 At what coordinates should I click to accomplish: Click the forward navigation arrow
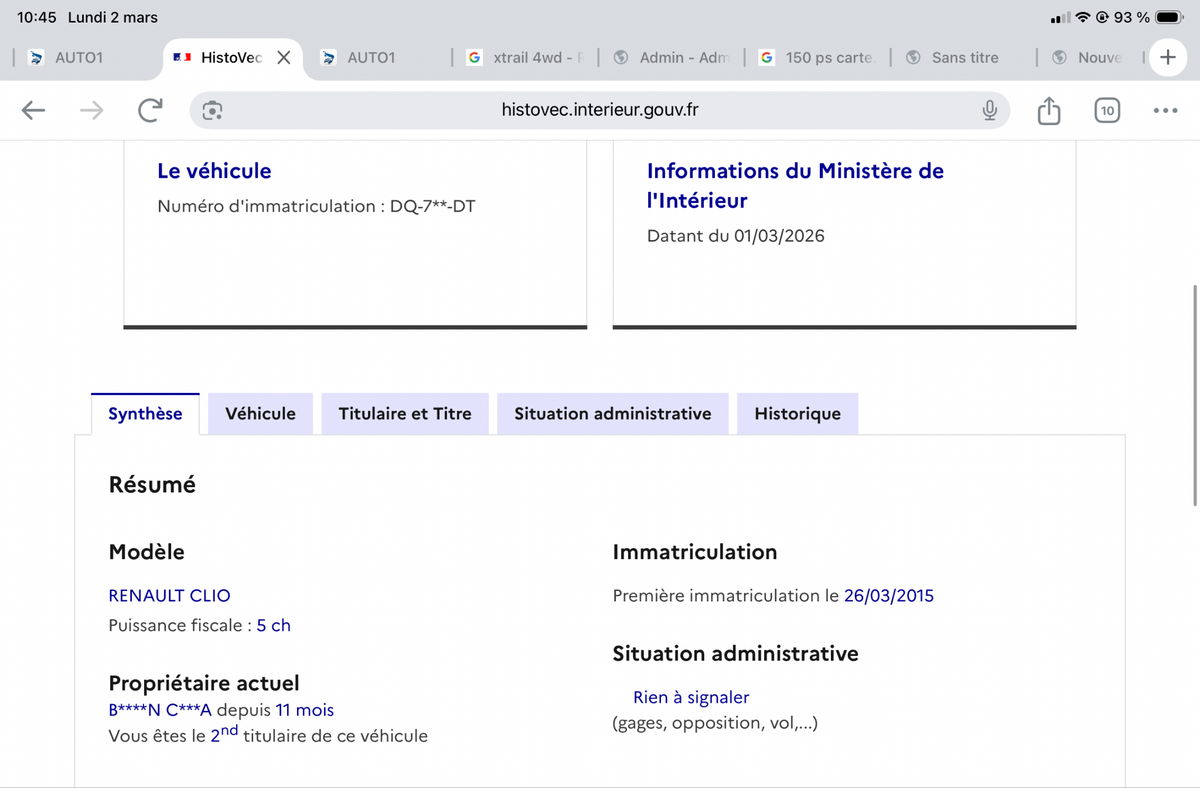click(x=91, y=110)
